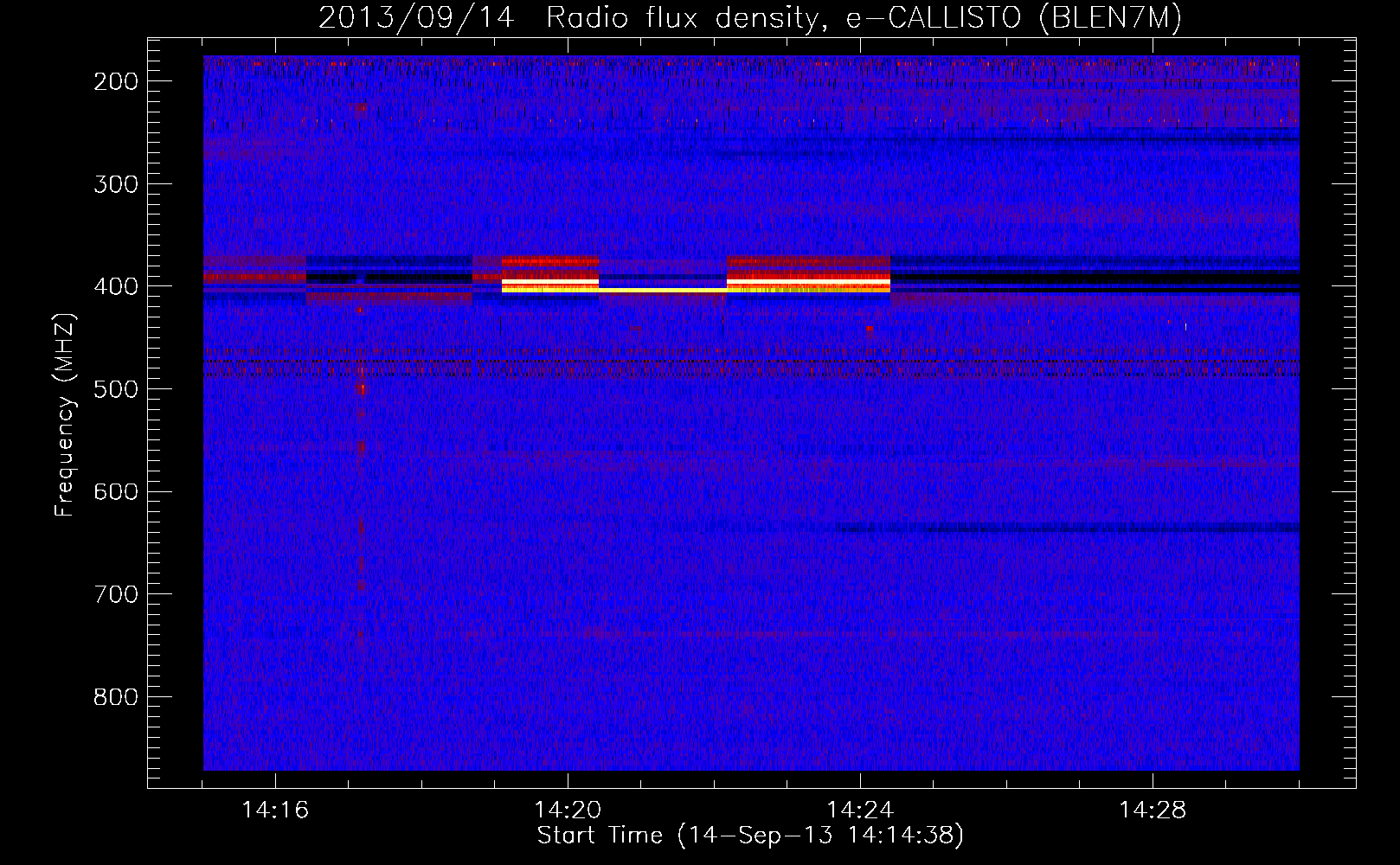Click the 800 frequency tick label
The width and height of the screenshot is (1400, 865).
click(115, 696)
